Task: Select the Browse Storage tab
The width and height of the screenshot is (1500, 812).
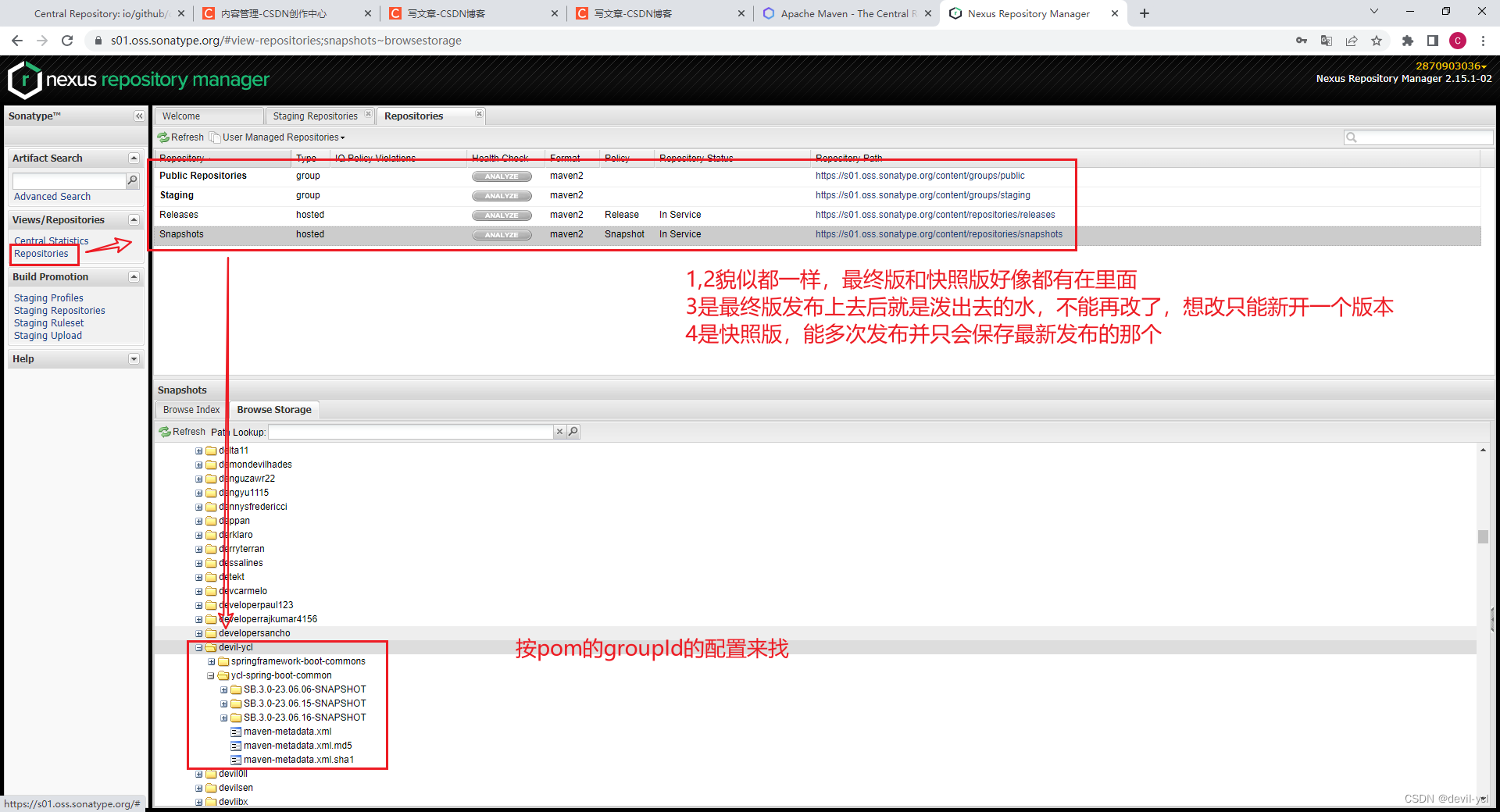Action: tap(274, 410)
